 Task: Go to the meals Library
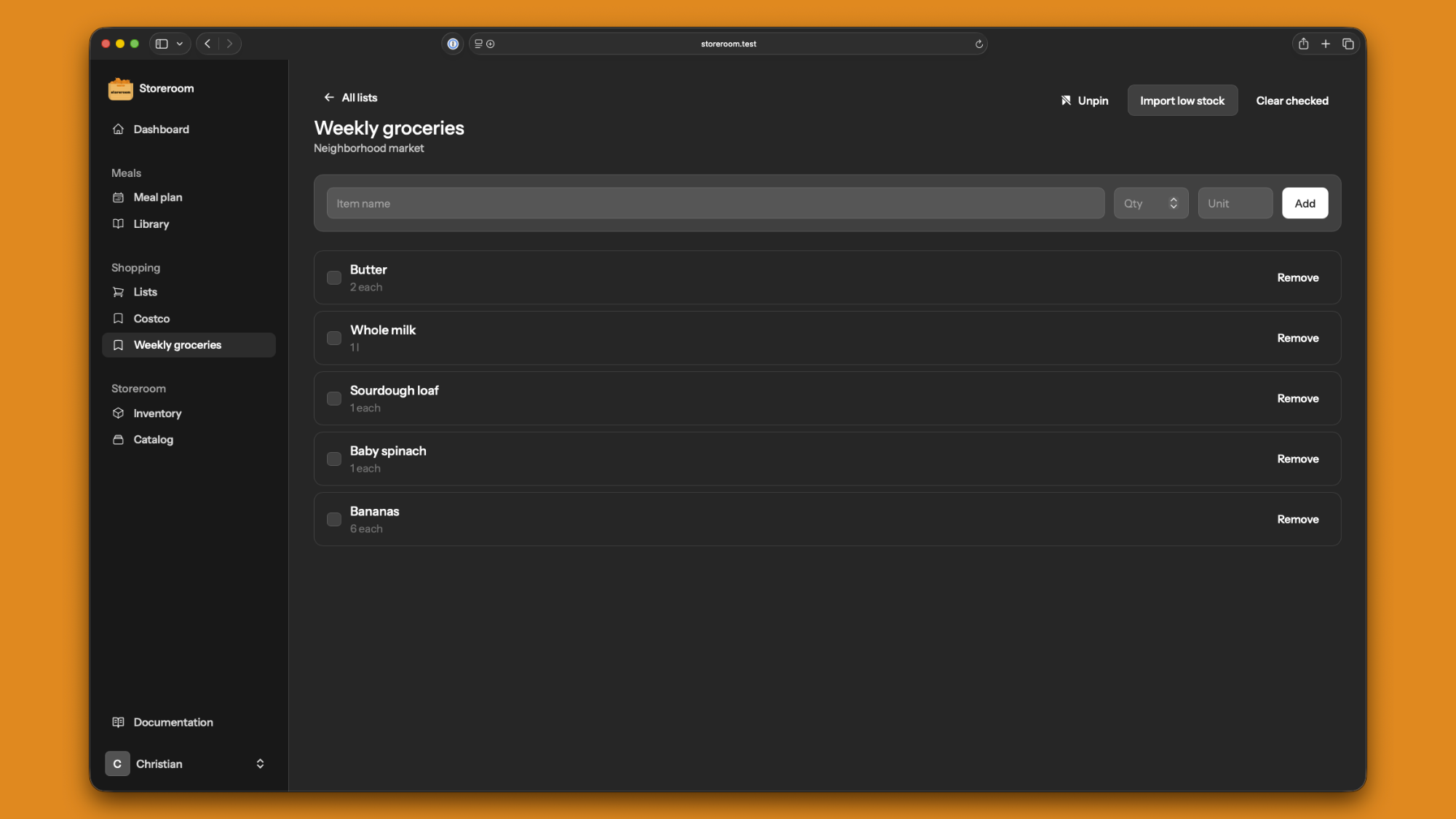(x=189, y=224)
